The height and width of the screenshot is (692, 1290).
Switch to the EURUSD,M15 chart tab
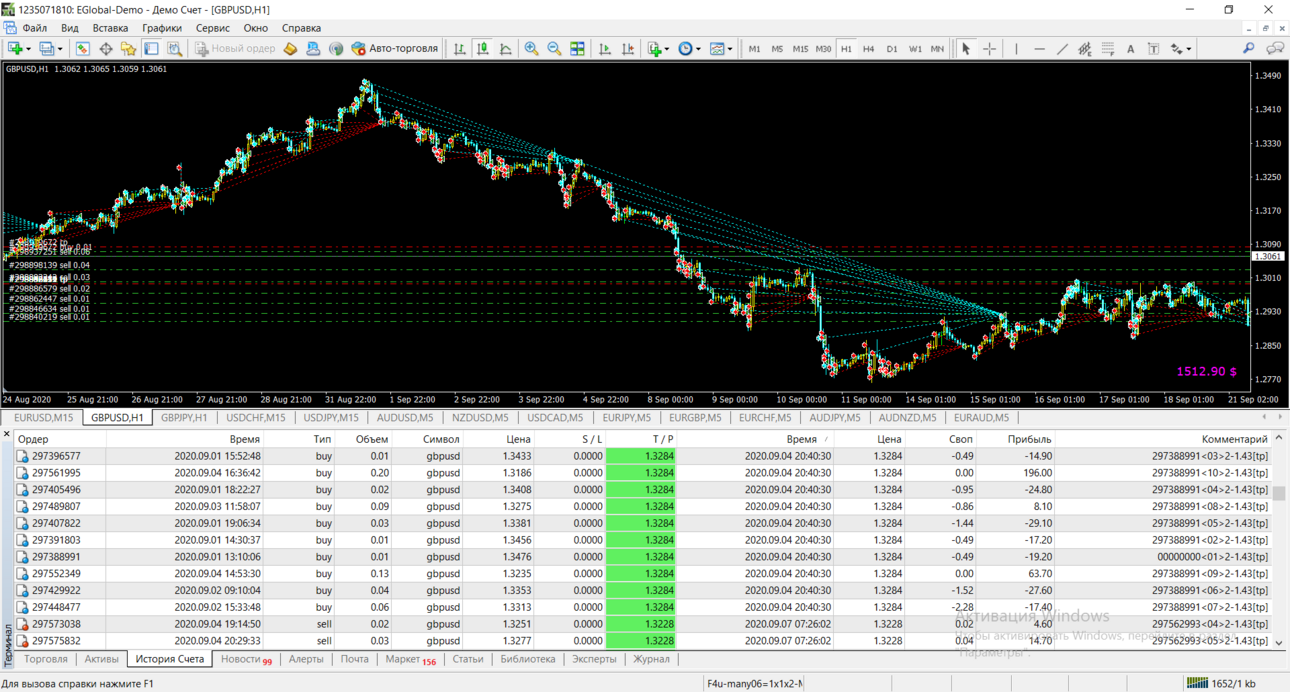[44, 418]
